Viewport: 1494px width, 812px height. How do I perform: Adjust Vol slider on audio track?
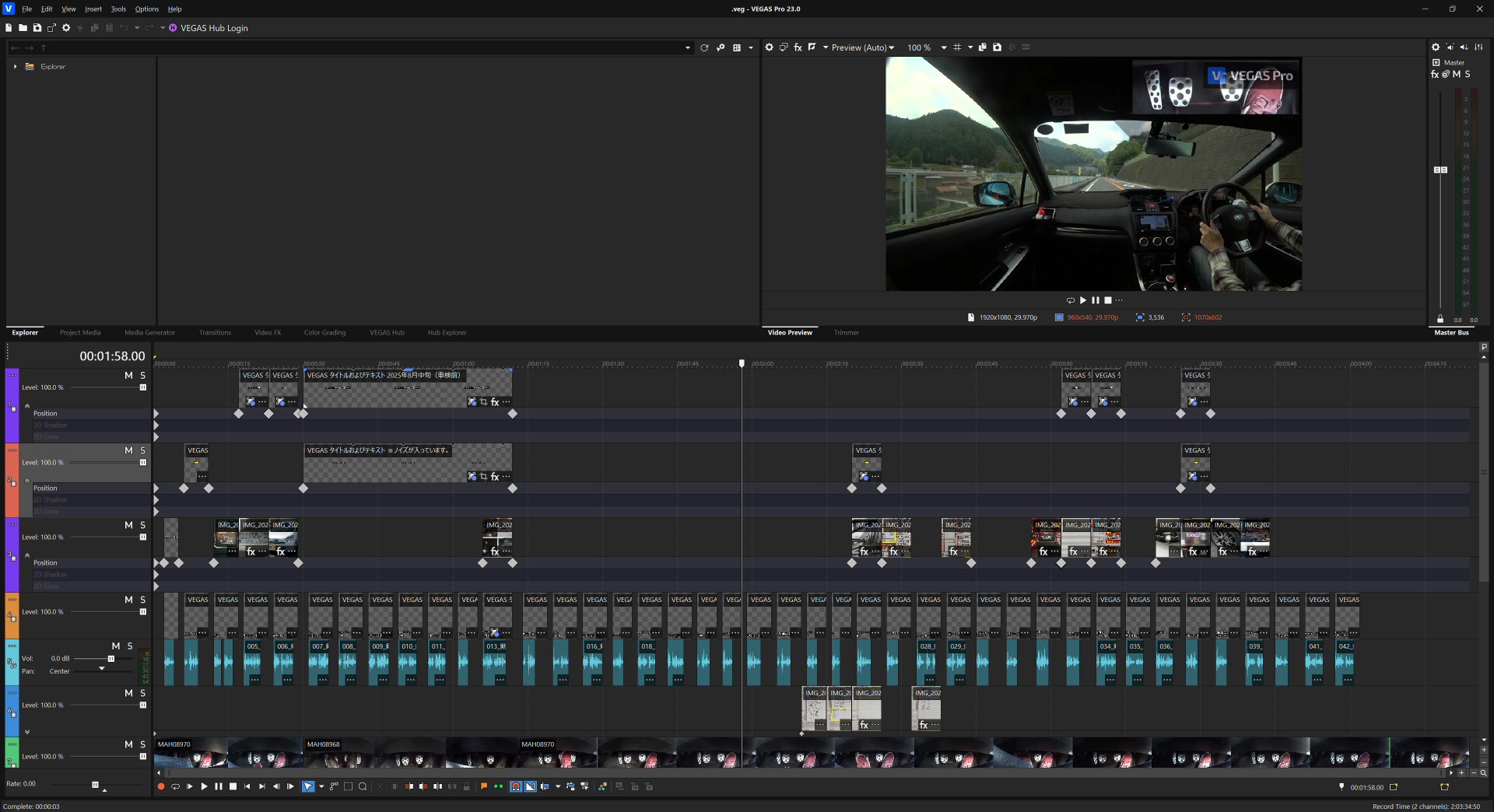[111, 659]
